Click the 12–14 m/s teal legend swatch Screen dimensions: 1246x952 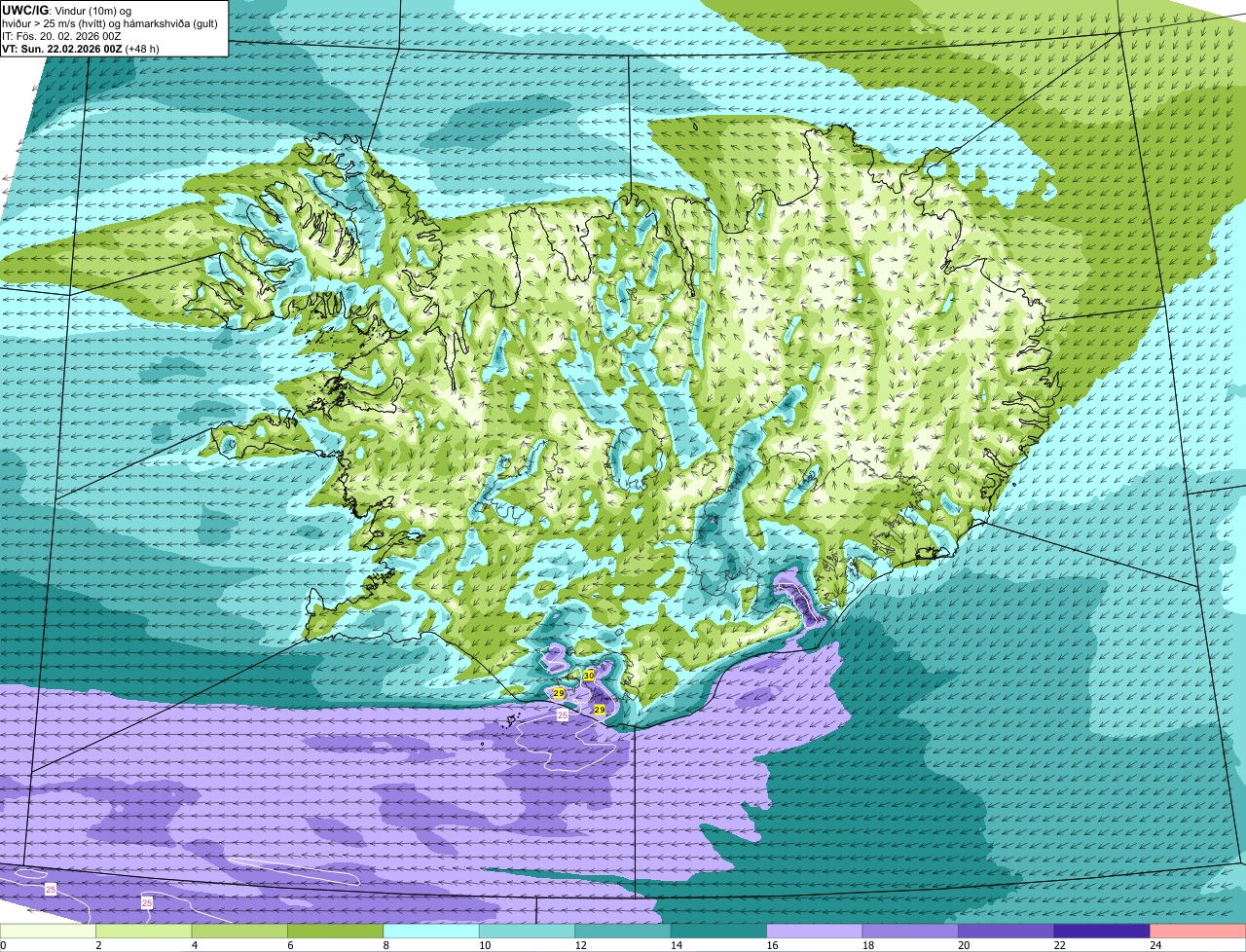pos(623,932)
